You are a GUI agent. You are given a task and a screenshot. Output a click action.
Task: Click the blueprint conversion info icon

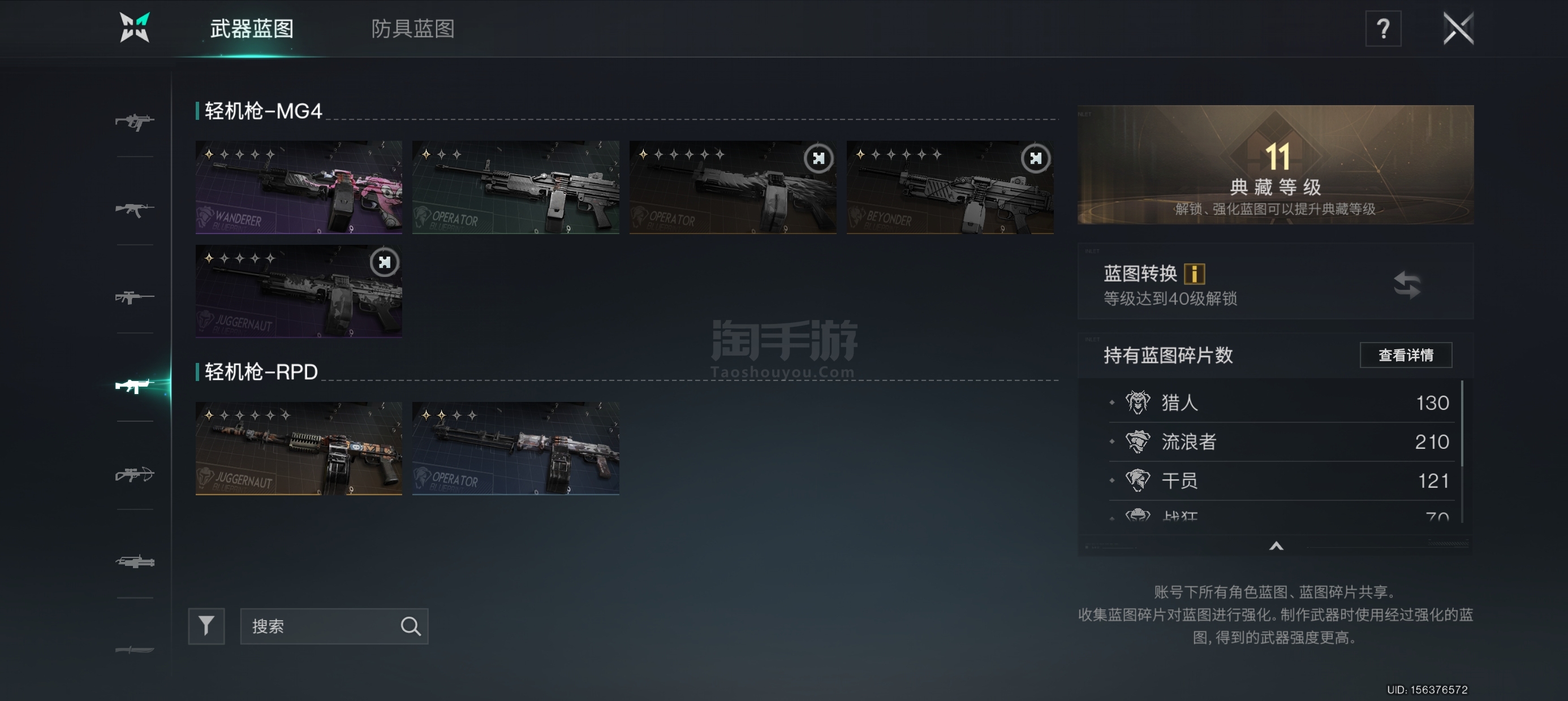[x=1194, y=273]
